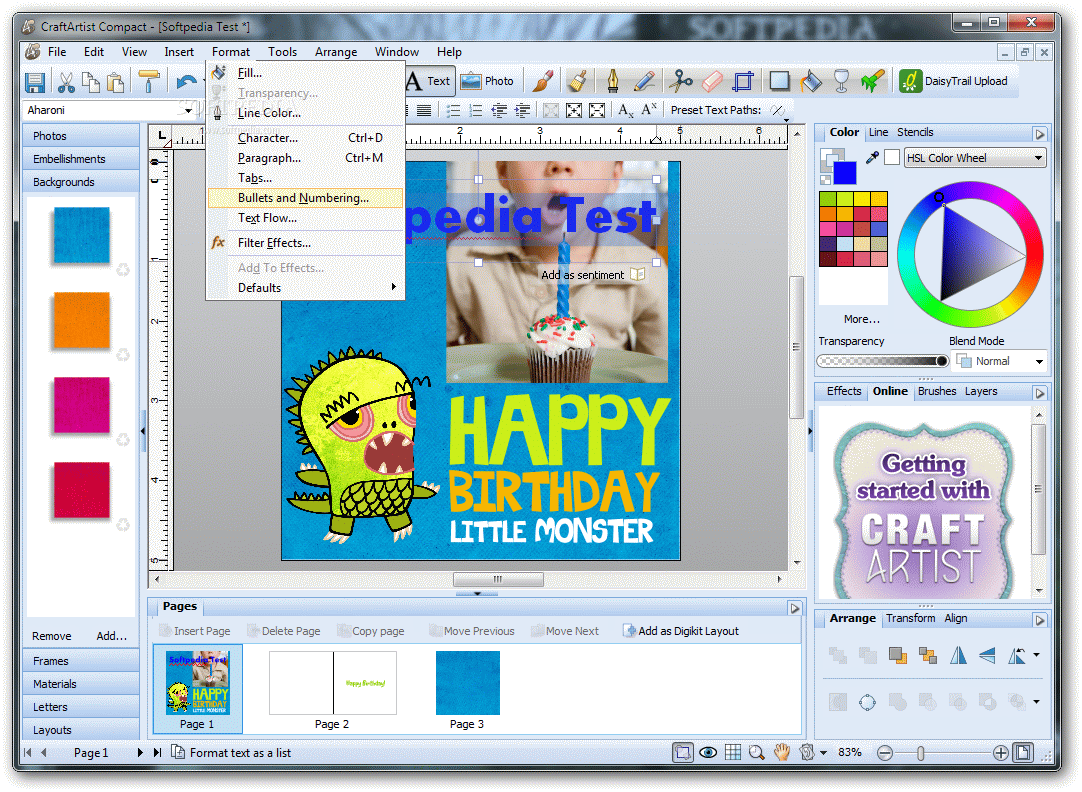This screenshot has width=1082, height=792.
Task: Expand the Color panel options arrow
Action: [1040, 135]
